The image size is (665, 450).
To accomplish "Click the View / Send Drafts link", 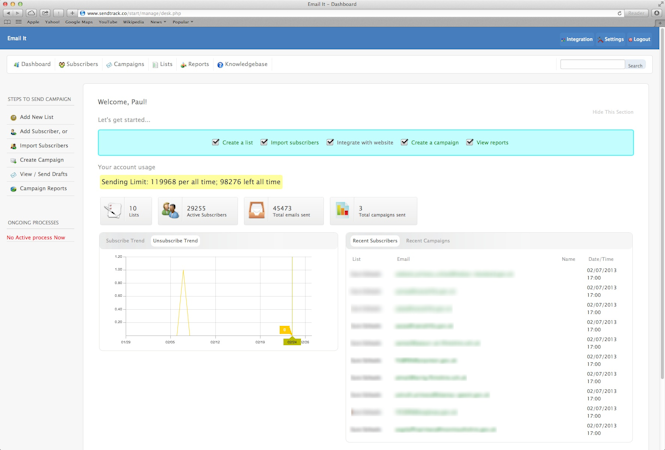I will click(x=43, y=174).
